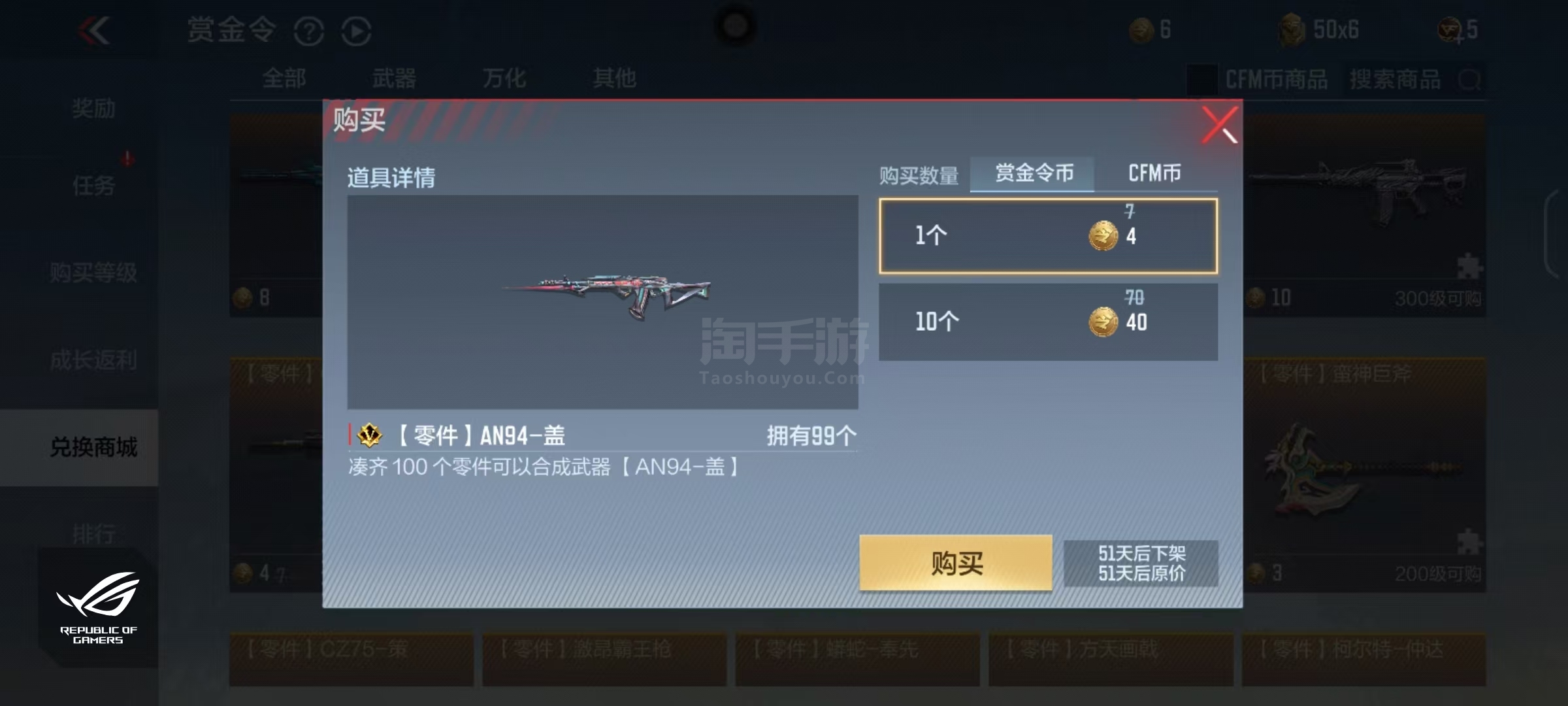The image size is (1568, 706).
Task: Click the yellow 购买 button
Action: [956, 563]
